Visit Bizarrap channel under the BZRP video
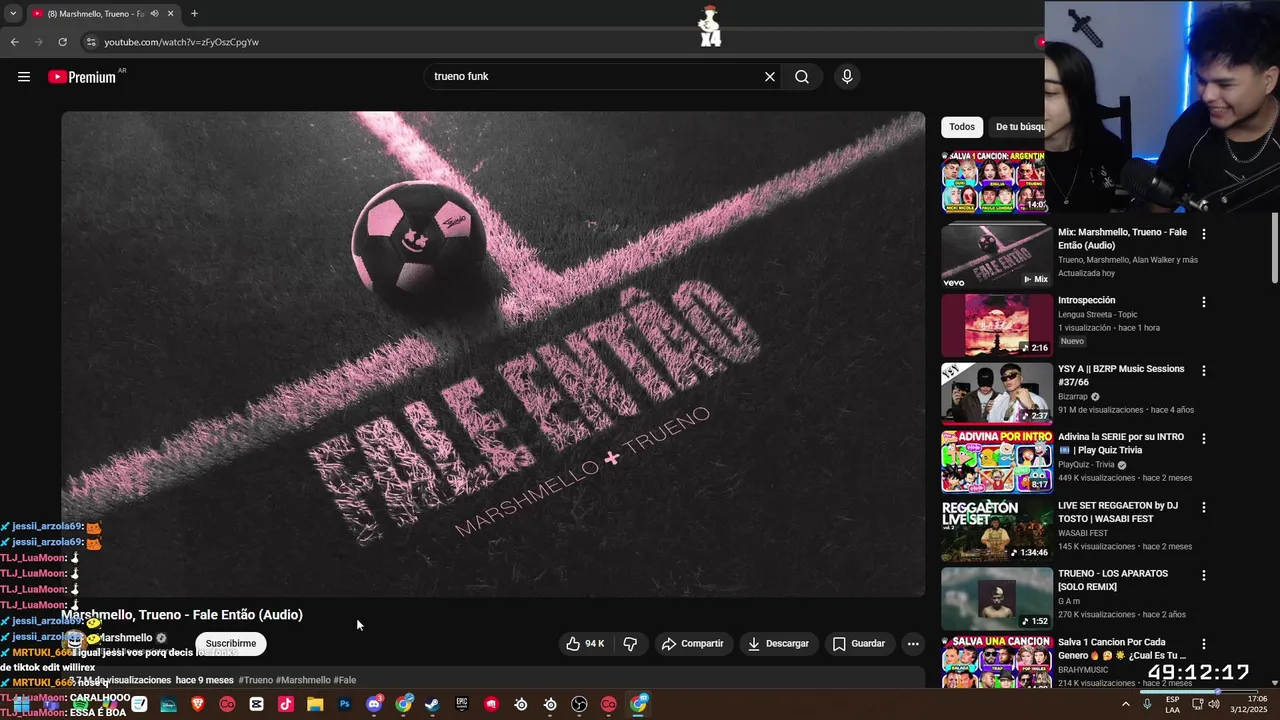 (1072, 396)
